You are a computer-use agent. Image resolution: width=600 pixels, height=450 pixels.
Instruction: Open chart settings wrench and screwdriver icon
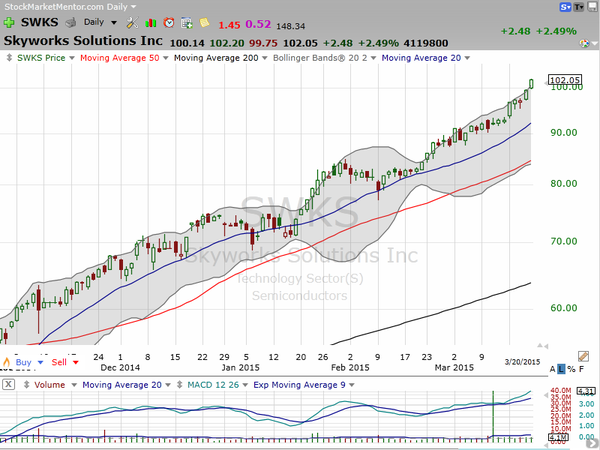point(132,23)
